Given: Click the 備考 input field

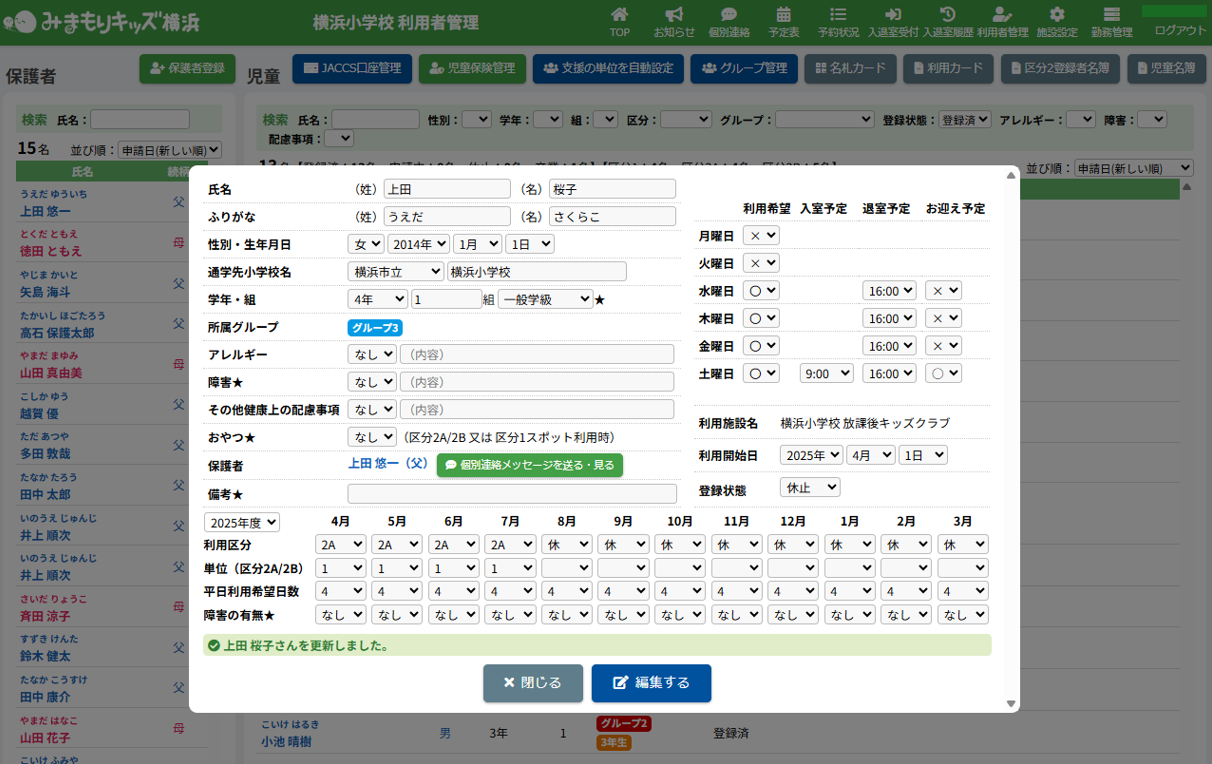Looking at the screenshot, I should [x=511, y=494].
